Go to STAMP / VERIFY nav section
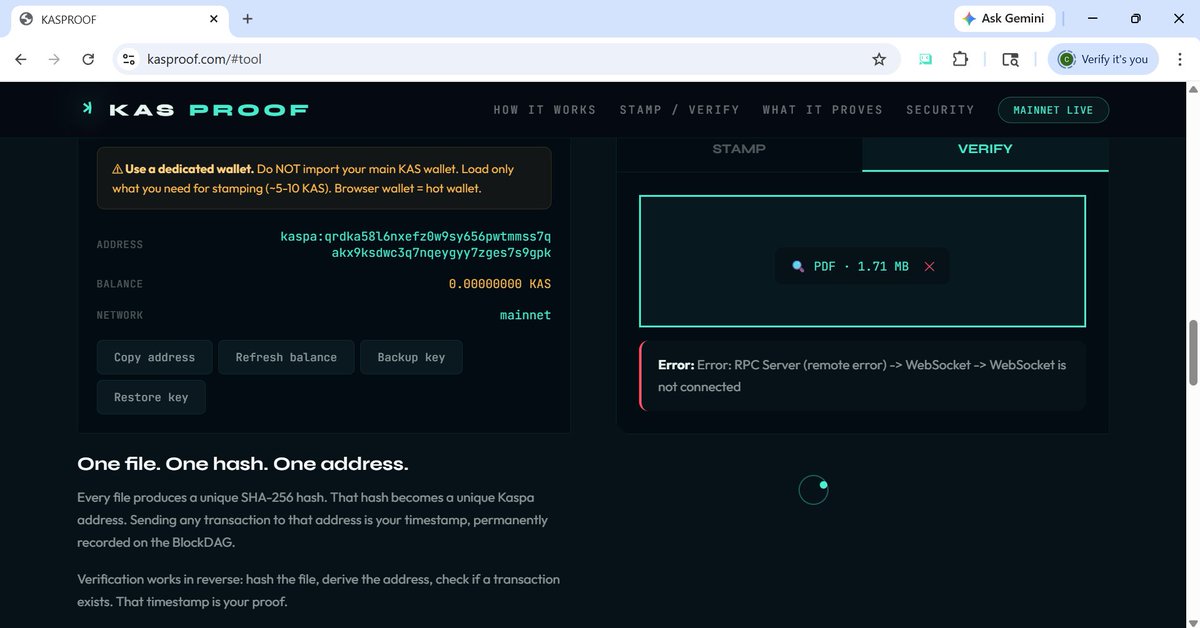The height and width of the screenshot is (628, 1200). 680,110
